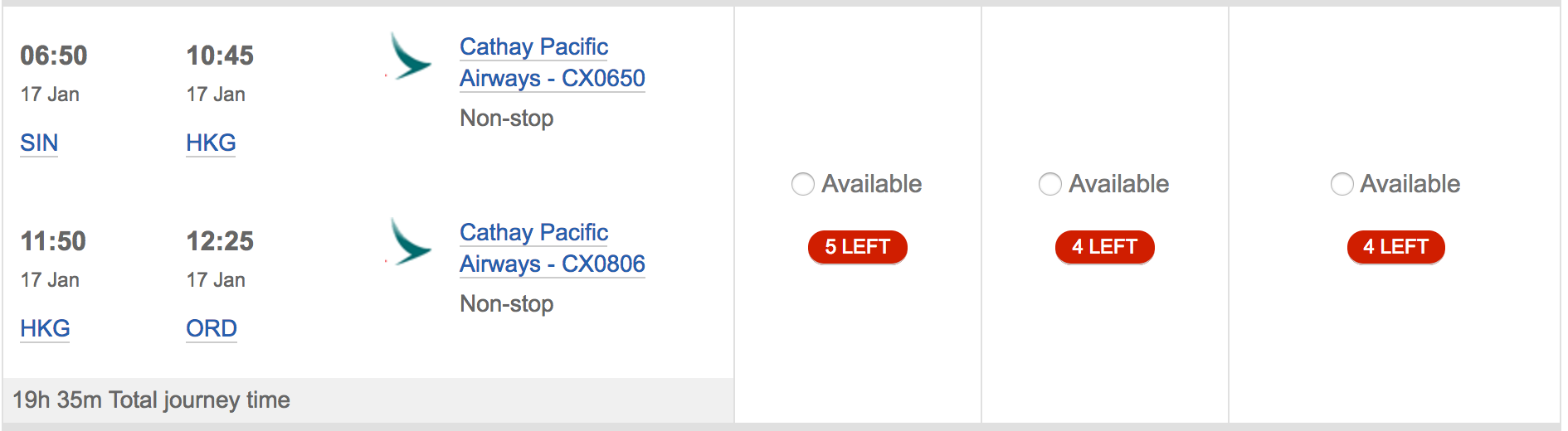The height and width of the screenshot is (431, 1568).
Task: Open the Cathay Pacific Airways - CX0806 link
Action: (553, 249)
